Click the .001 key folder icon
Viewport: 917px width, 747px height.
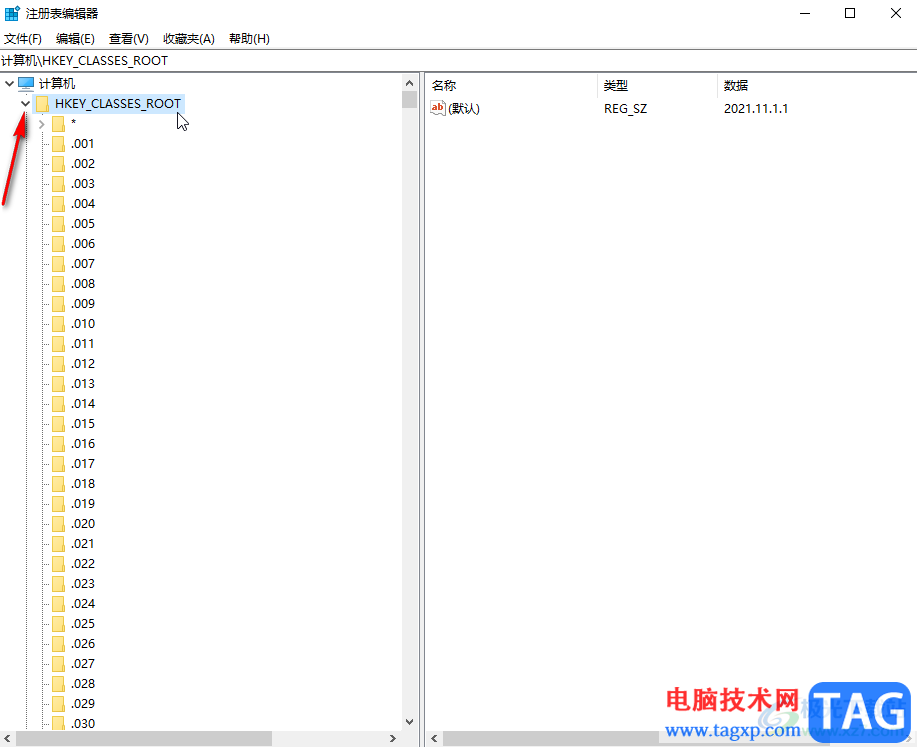(x=58, y=144)
